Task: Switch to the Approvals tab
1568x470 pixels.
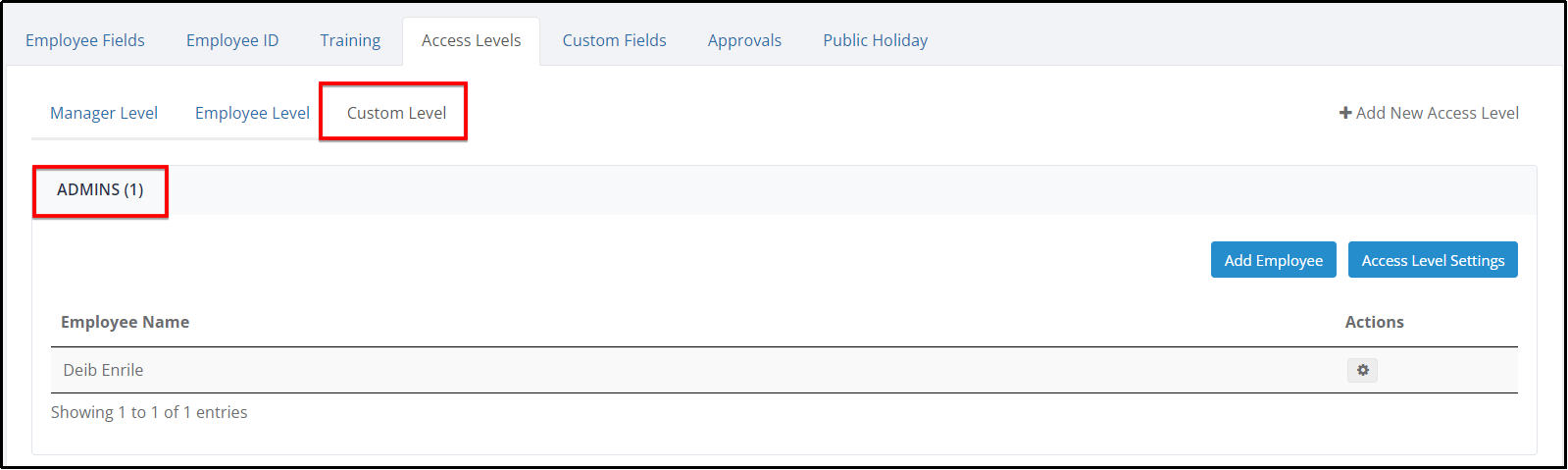Action: 745,40
